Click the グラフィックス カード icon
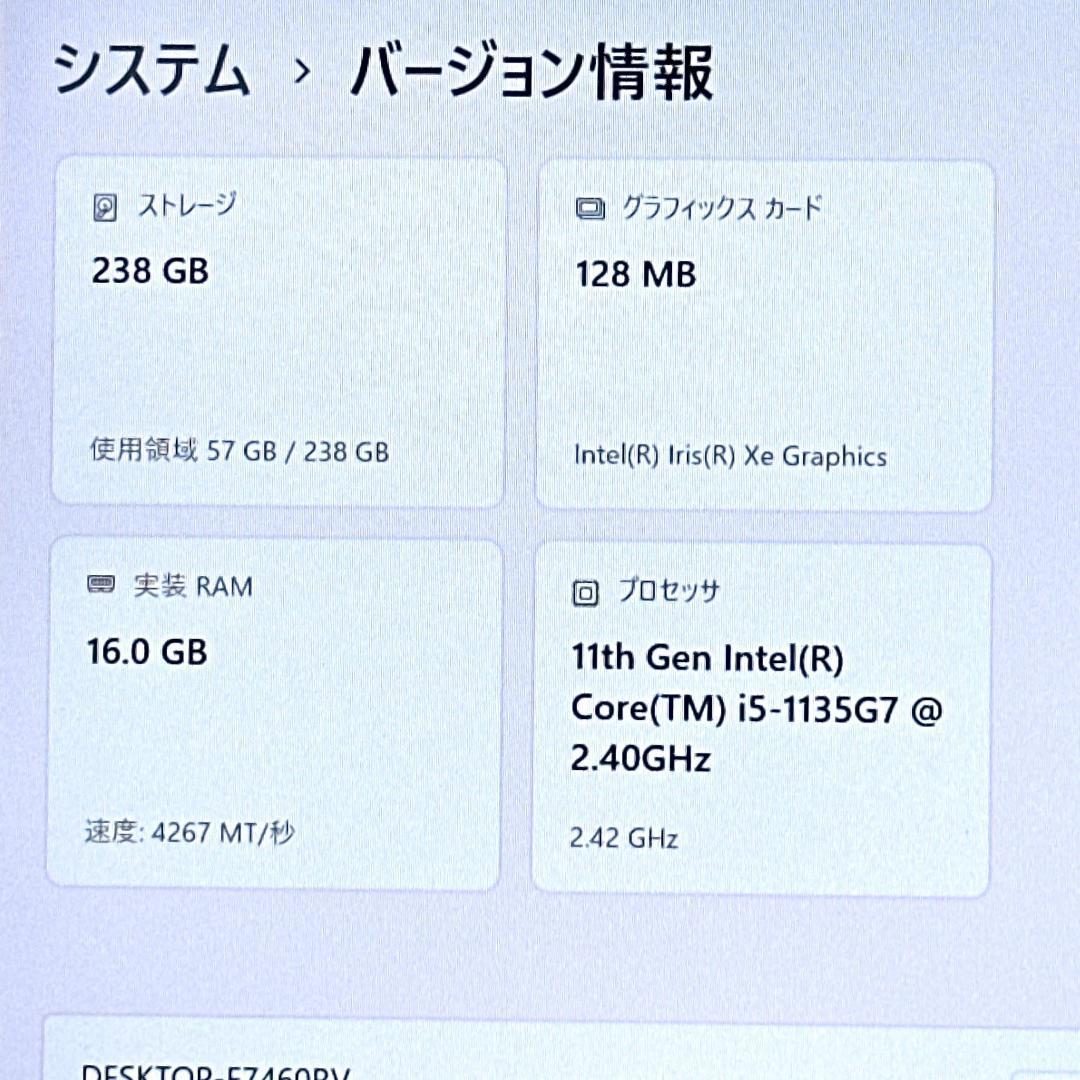 tap(588, 209)
